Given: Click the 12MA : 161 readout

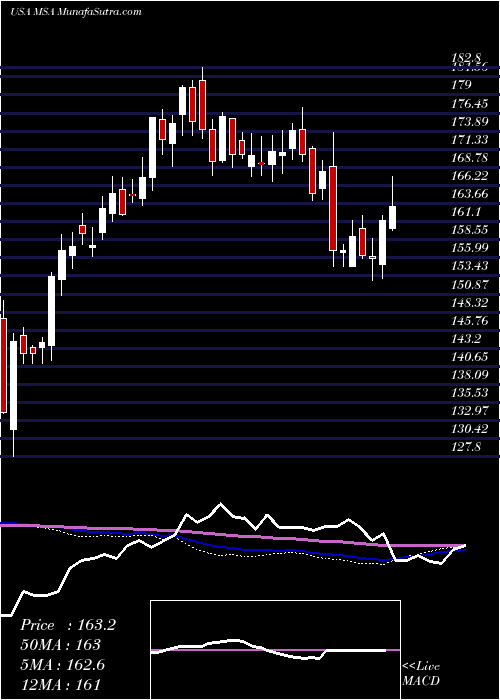Looking at the screenshot, I should (x=60, y=684).
